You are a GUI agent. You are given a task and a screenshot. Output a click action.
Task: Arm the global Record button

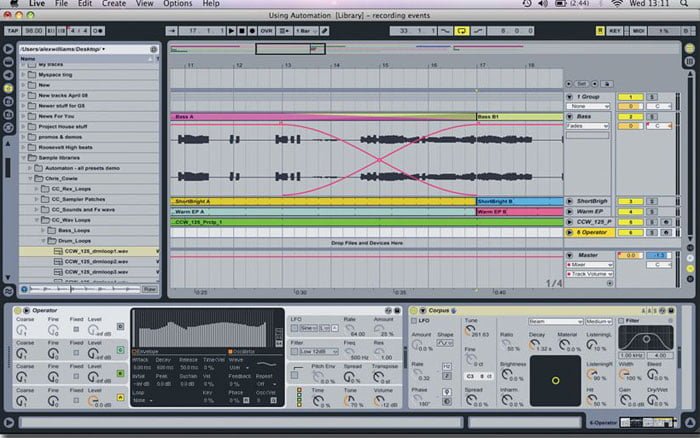(252, 31)
